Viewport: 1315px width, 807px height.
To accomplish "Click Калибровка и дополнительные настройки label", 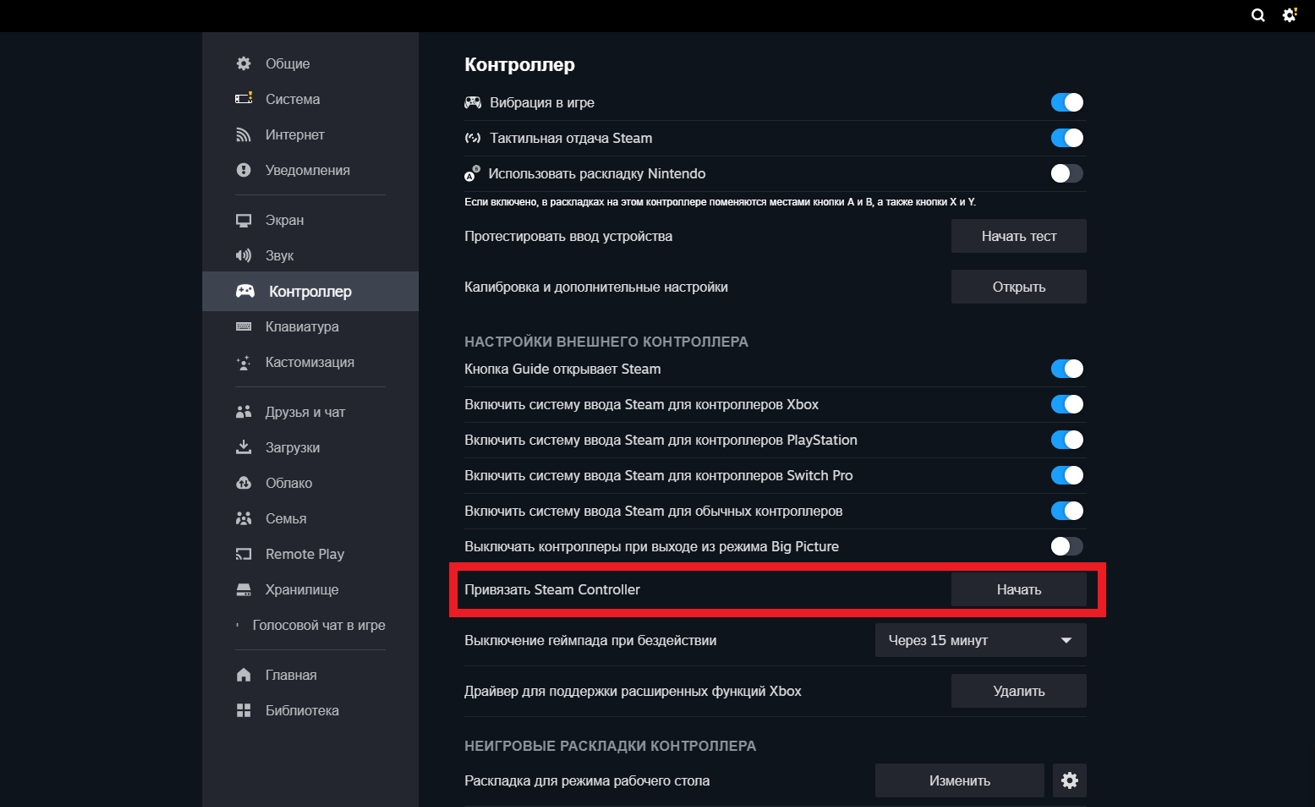I will (x=596, y=287).
